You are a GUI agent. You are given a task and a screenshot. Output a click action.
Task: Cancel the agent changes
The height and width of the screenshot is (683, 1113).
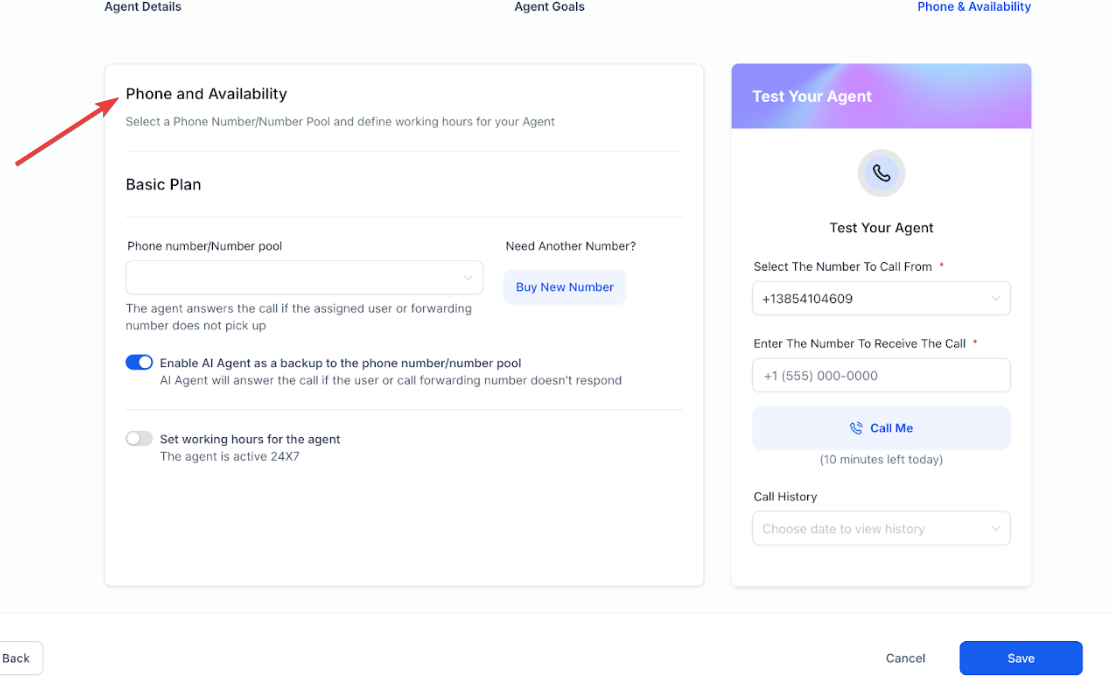[x=905, y=658]
